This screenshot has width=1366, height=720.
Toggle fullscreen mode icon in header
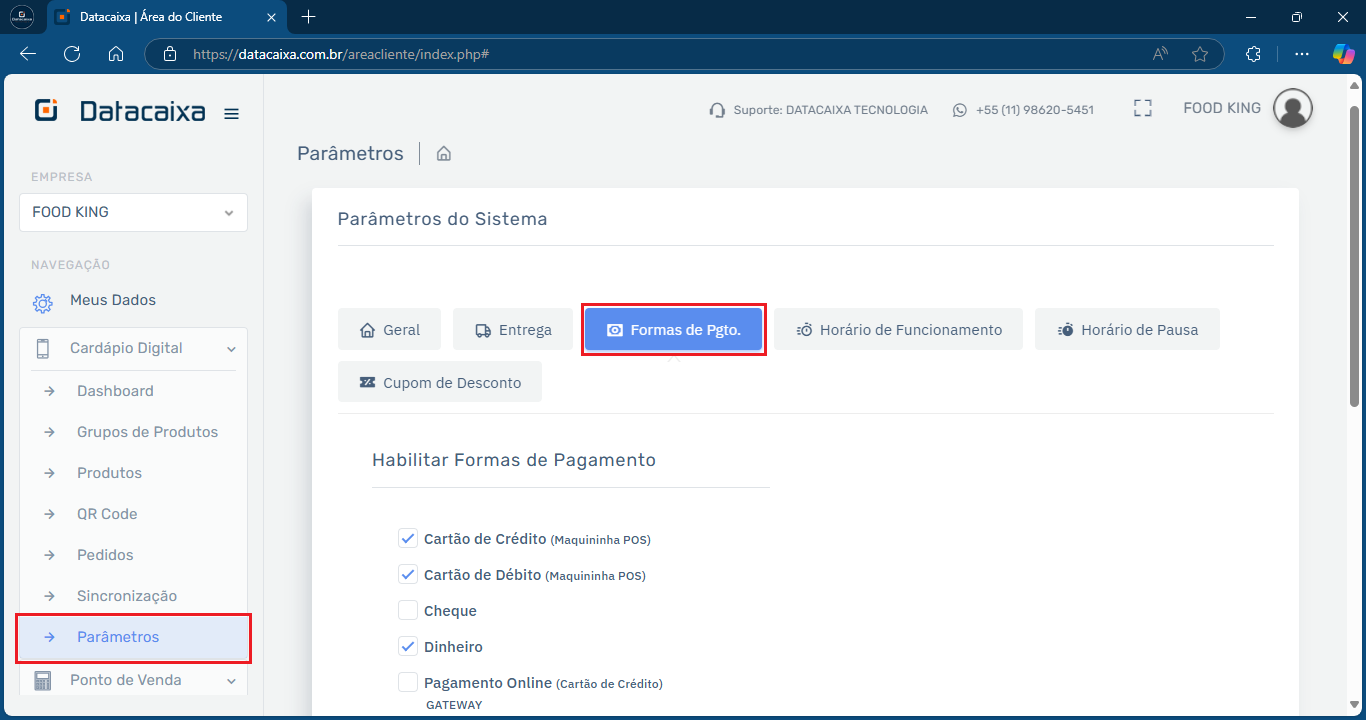(1143, 109)
